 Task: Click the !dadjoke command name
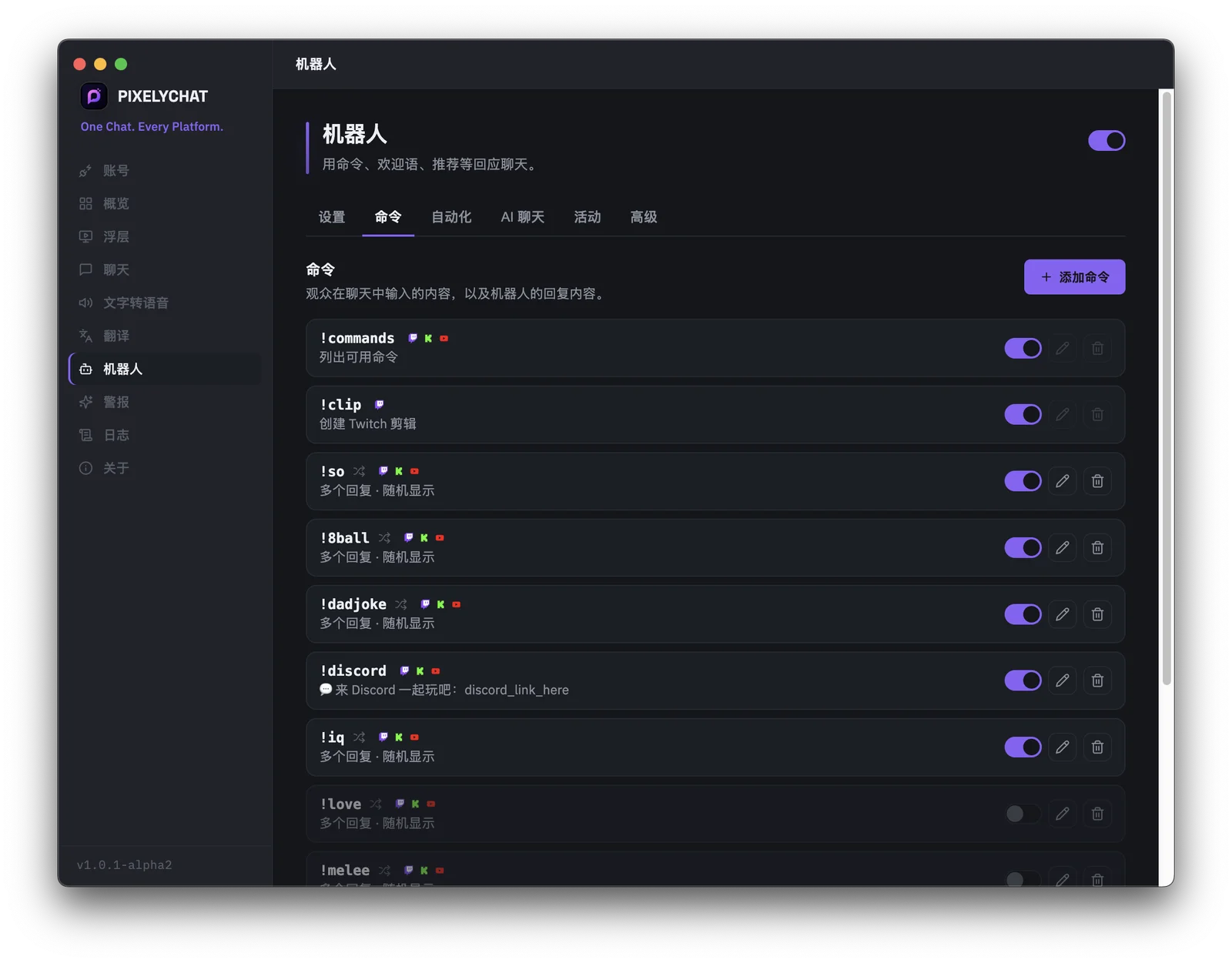(353, 604)
